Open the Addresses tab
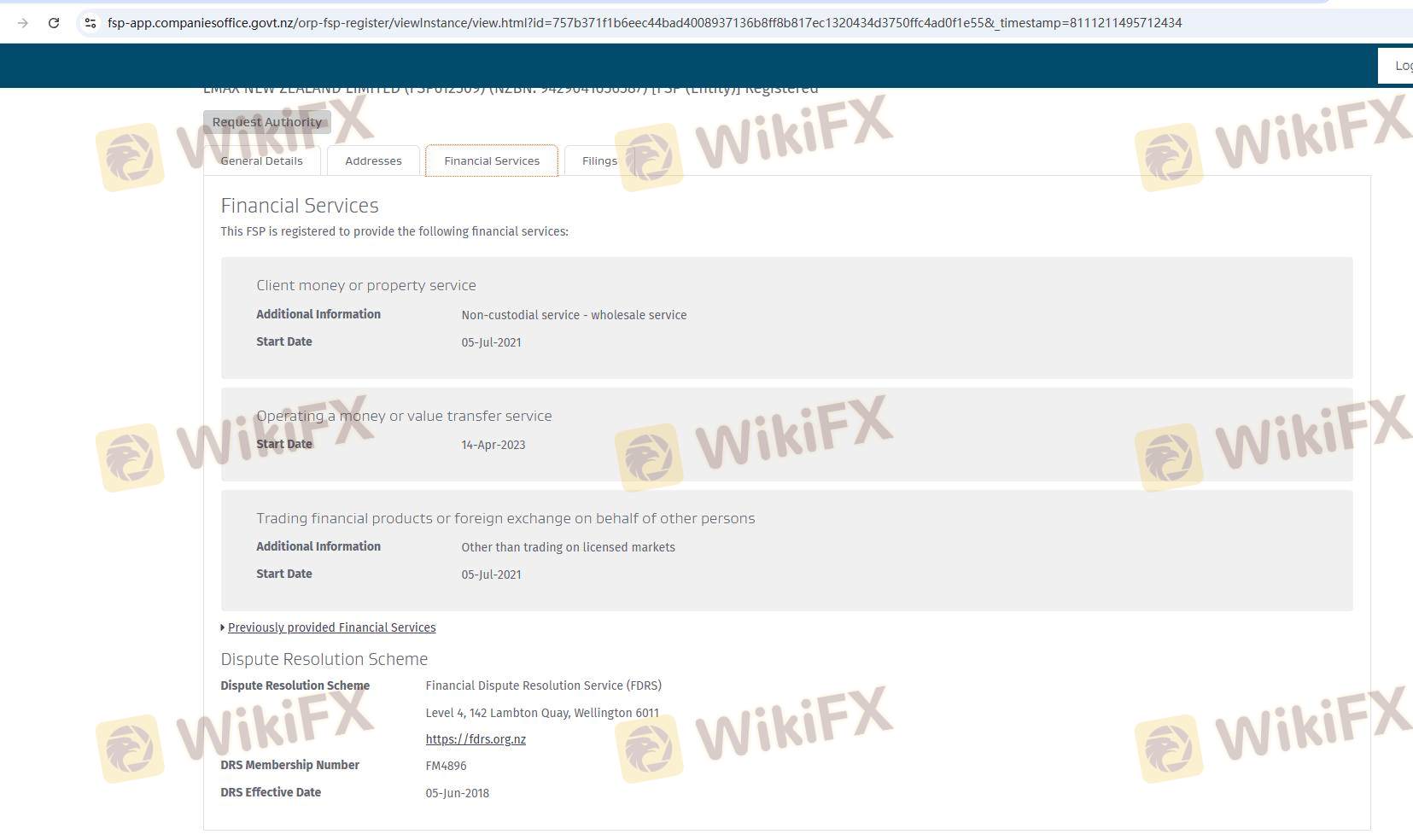1413x840 pixels. coord(373,160)
